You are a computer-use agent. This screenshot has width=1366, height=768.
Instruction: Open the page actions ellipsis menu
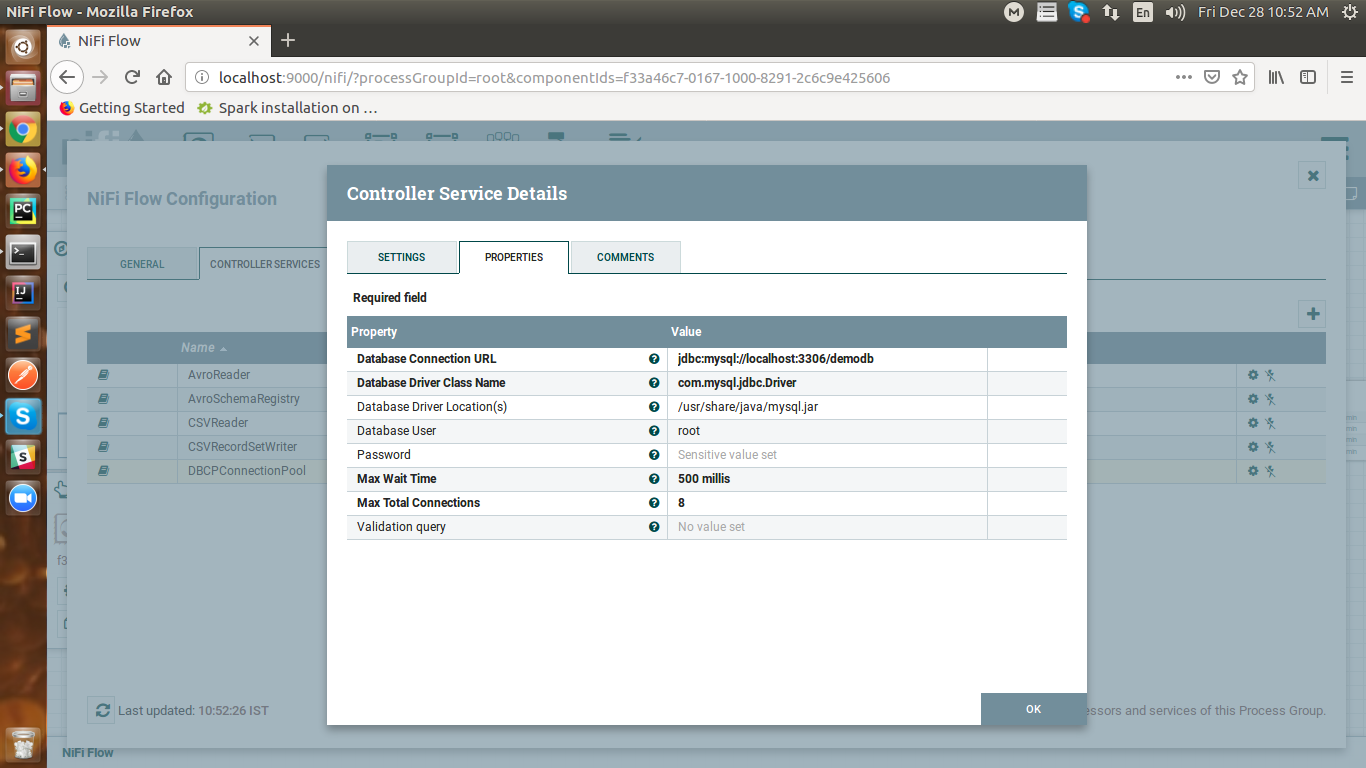click(1183, 77)
